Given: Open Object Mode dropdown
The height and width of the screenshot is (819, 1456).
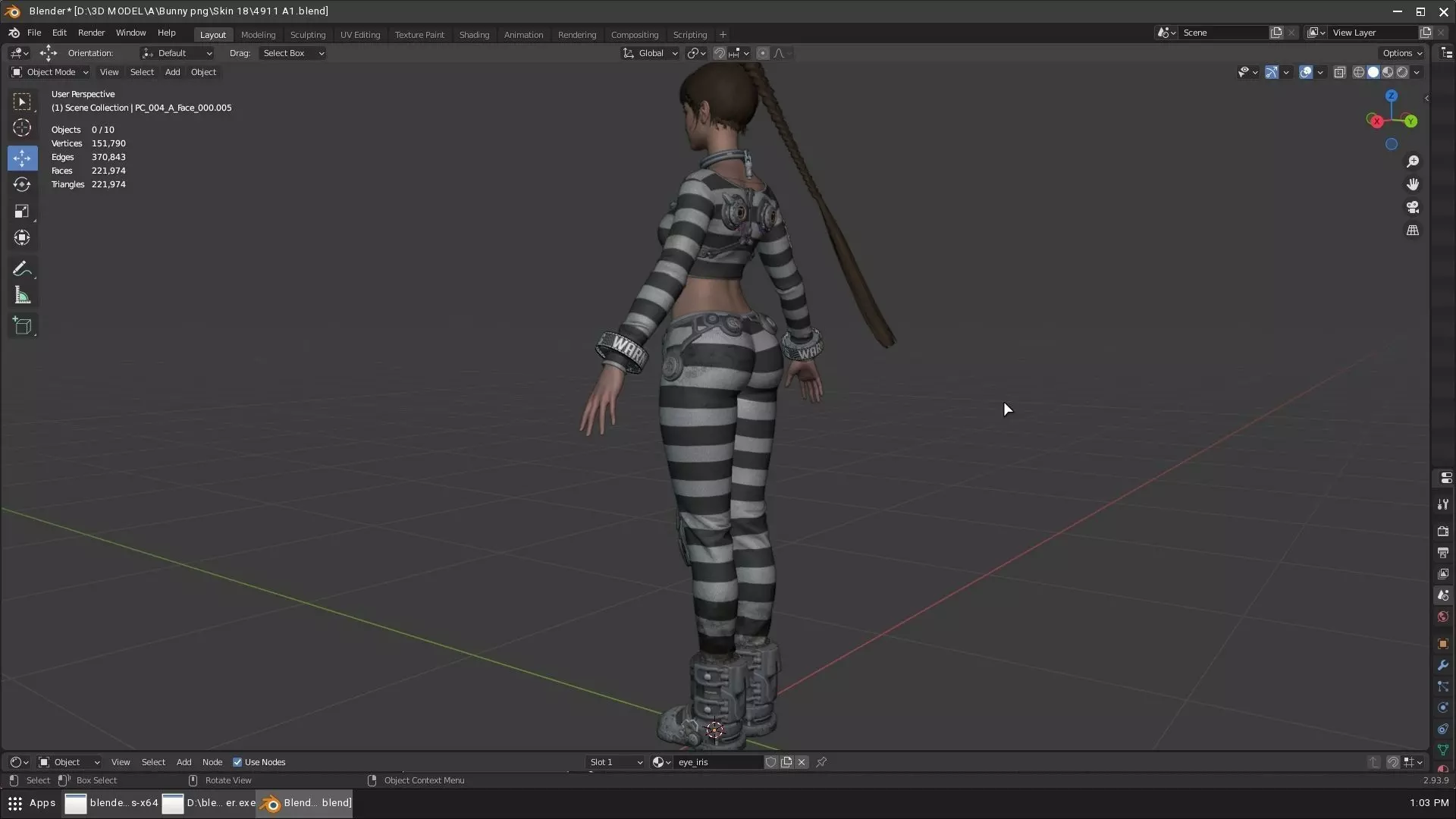Looking at the screenshot, I should pyautogui.click(x=50, y=72).
